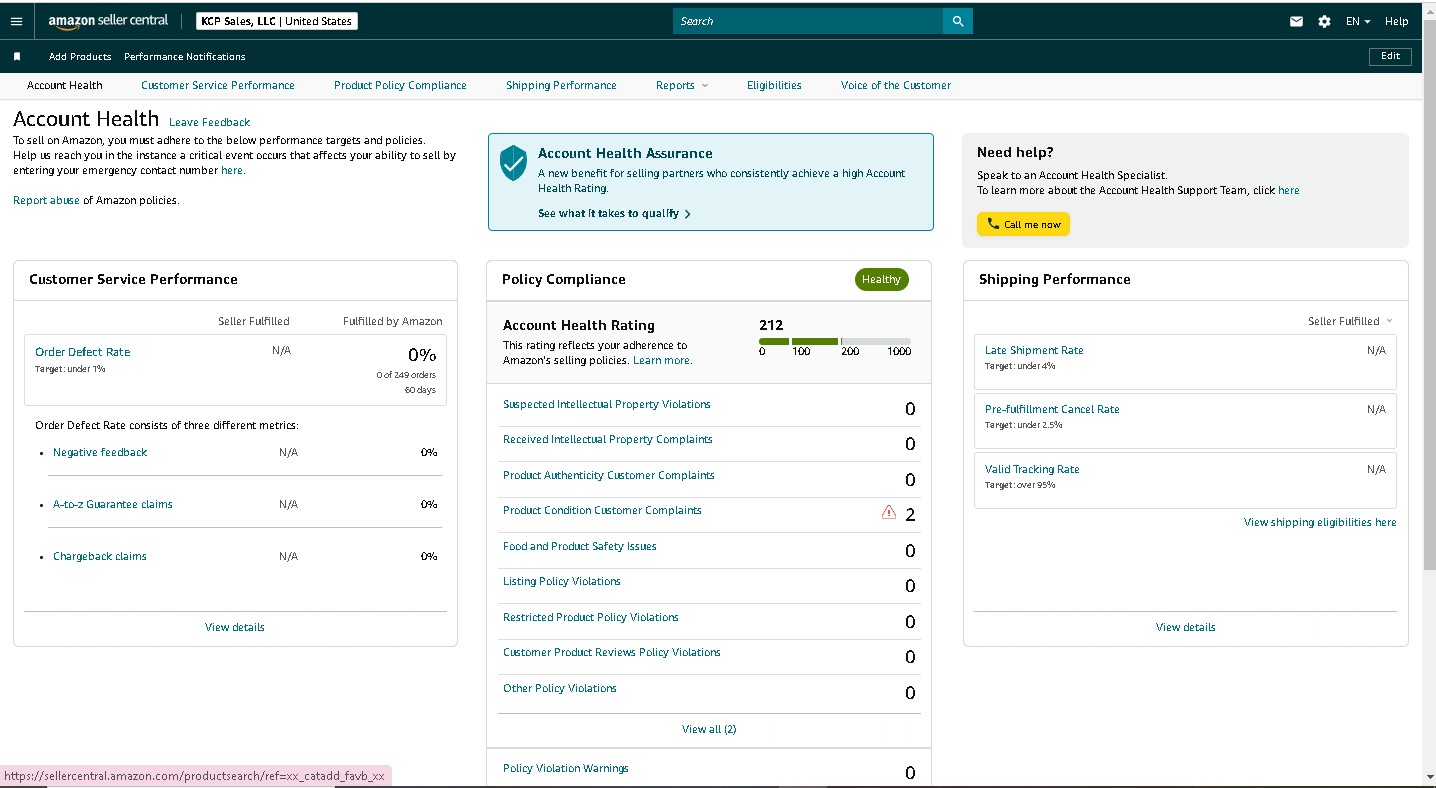The image size is (1436, 788).
Task: Click the warning icon beside Product Condition complaints
Action: click(889, 512)
